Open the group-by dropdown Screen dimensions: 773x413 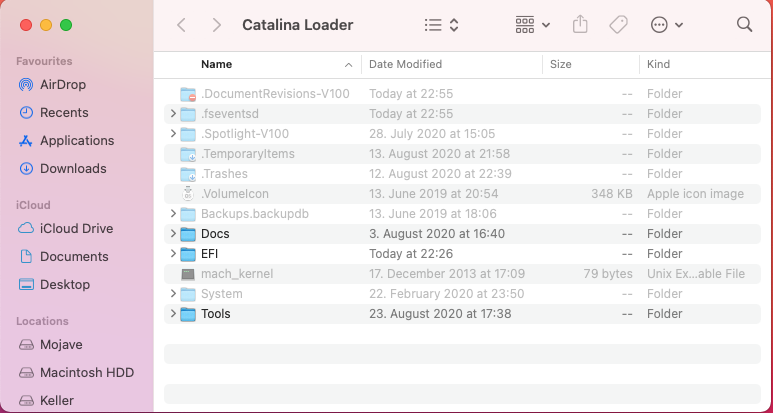point(532,25)
